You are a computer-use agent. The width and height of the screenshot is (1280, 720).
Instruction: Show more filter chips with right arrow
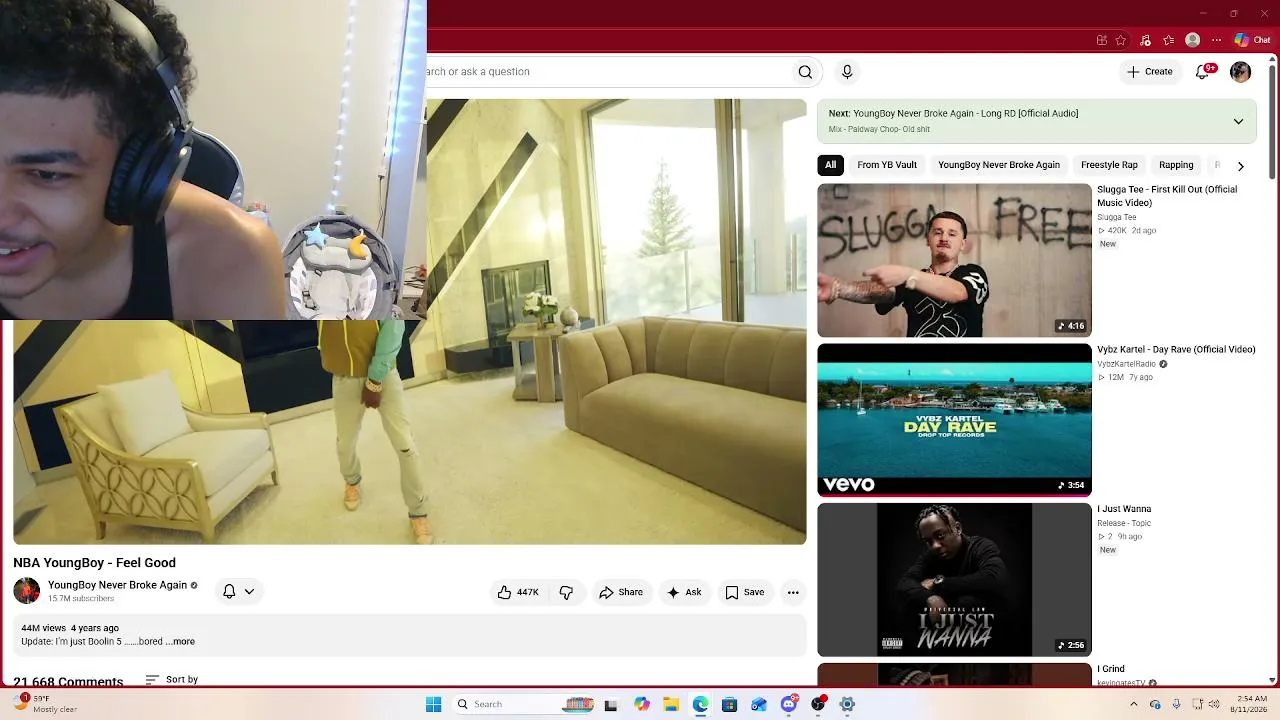click(x=1241, y=166)
